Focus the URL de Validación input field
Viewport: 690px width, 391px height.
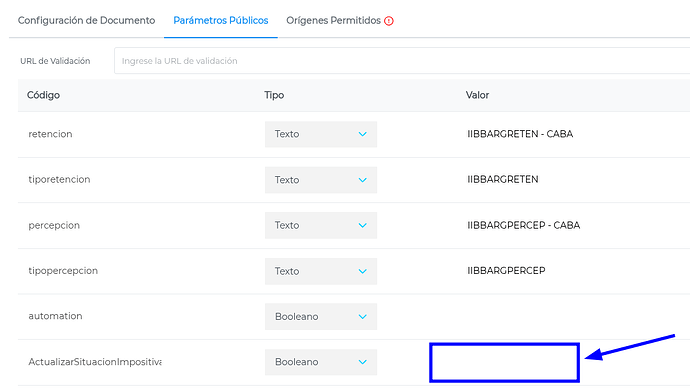pyautogui.click(x=402, y=61)
